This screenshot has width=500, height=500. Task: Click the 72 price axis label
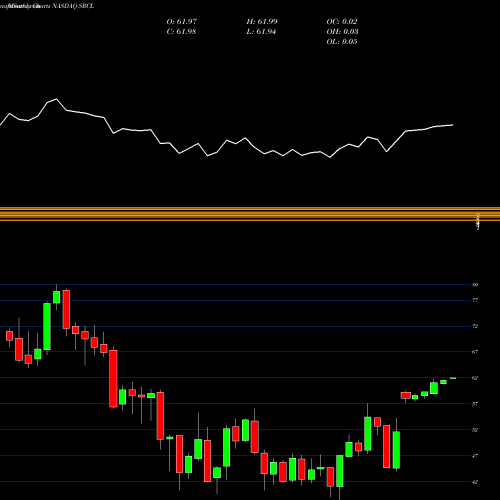(x=475, y=326)
